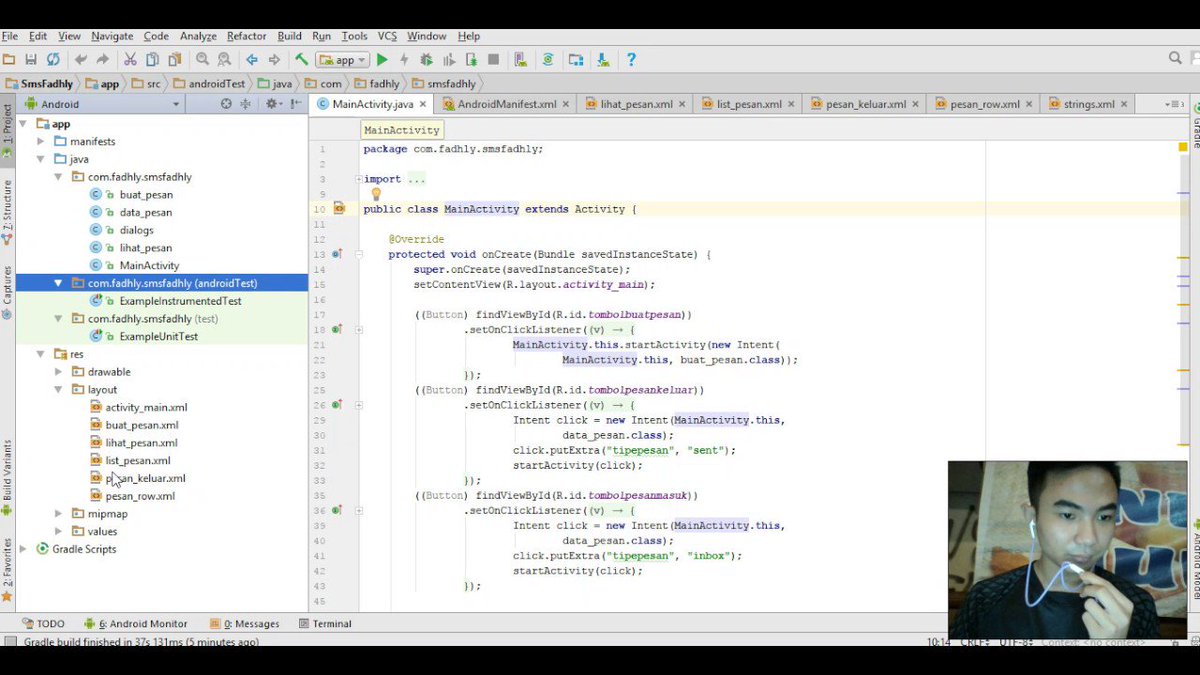This screenshot has width=1200, height=675.
Task: Collapse the java folder
Action: (x=41, y=159)
